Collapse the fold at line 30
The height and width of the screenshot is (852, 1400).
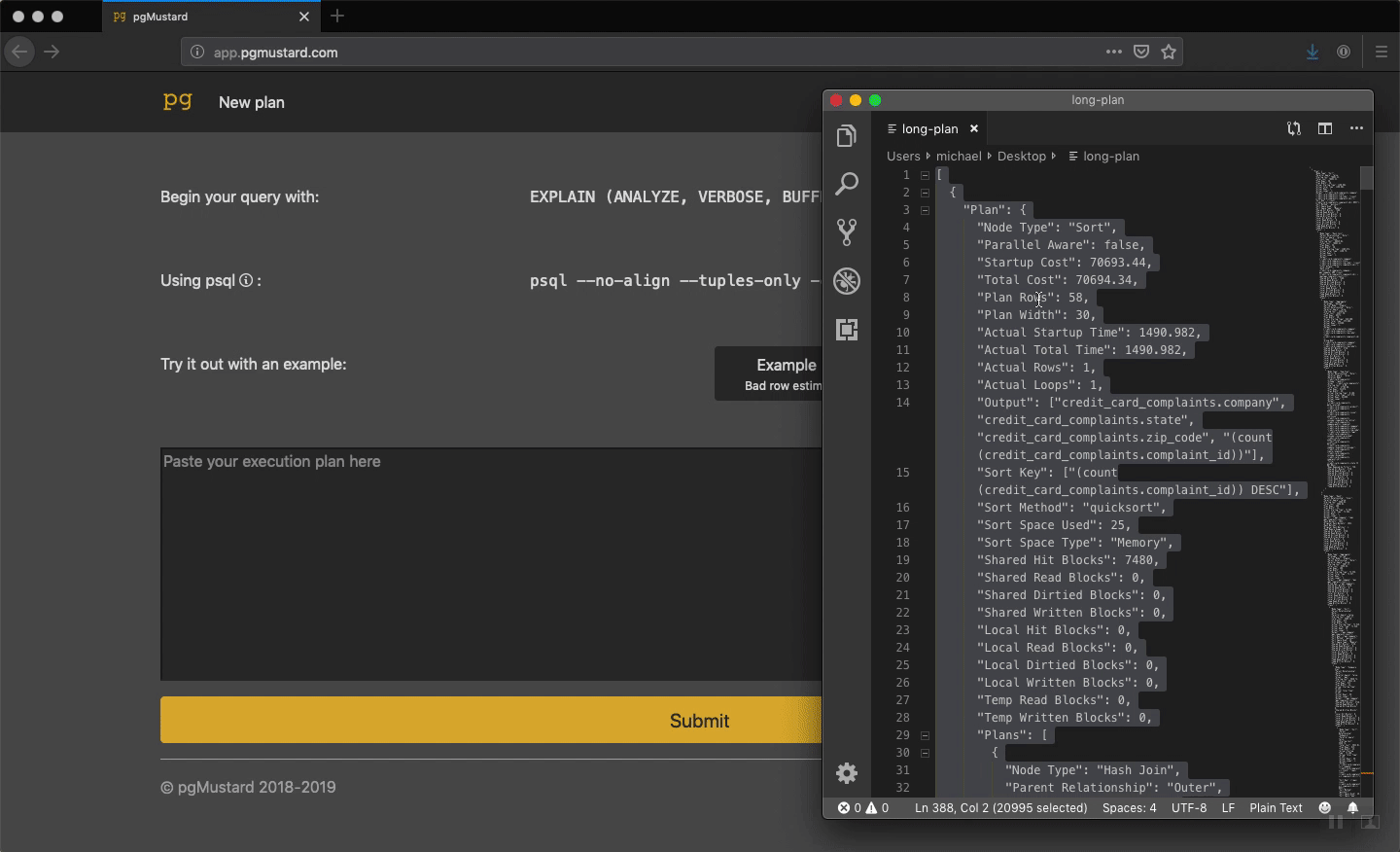tap(925, 753)
